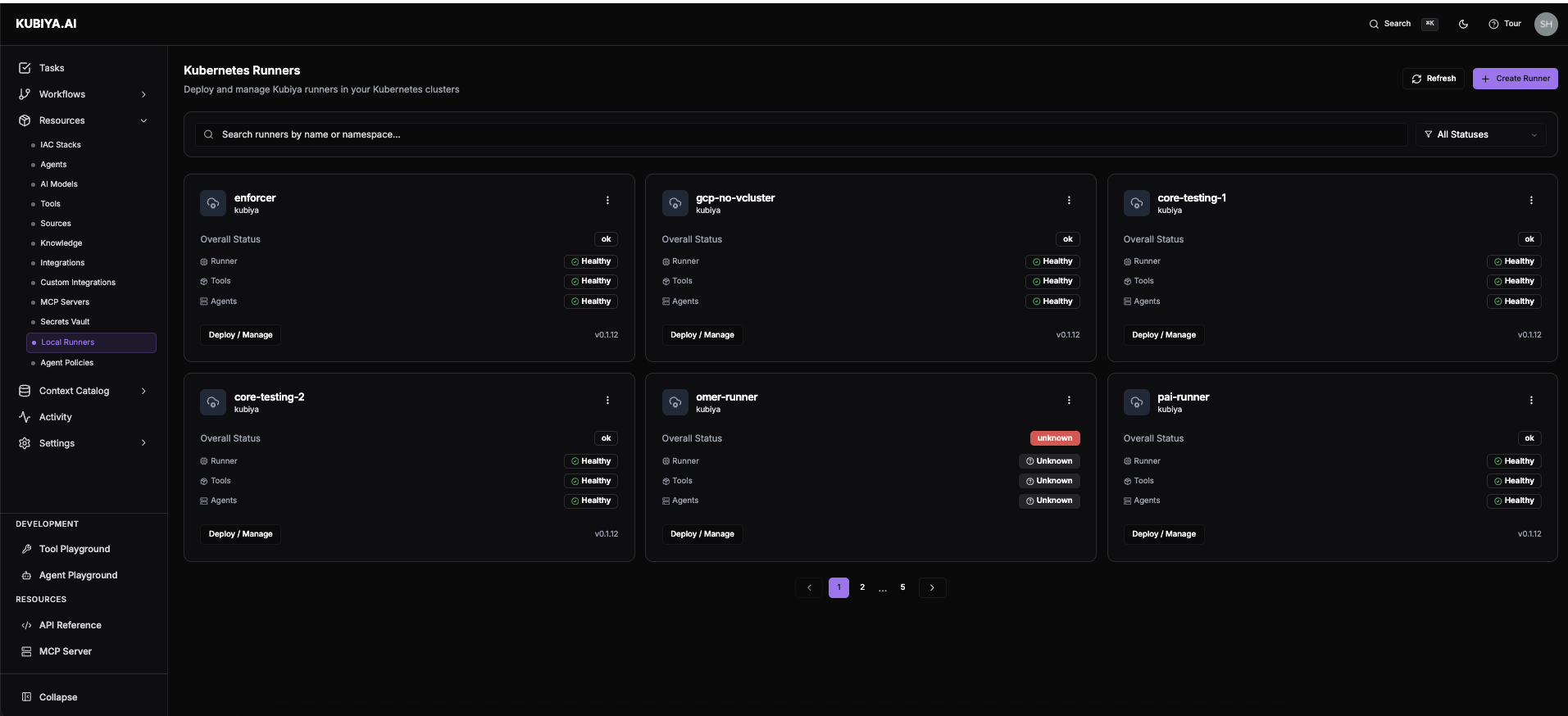Click Deploy / Manage for pai-runner

coord(1164,534)
